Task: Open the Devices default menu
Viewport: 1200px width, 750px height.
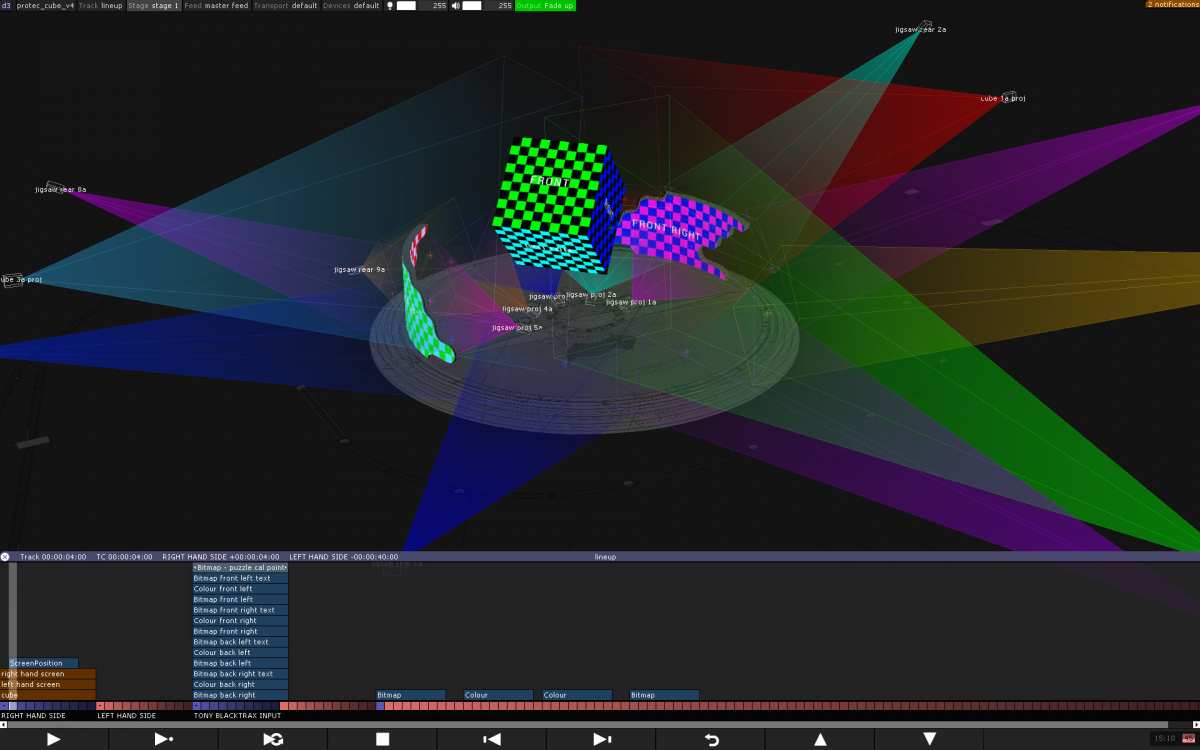Action: click(x=351, y=5)
